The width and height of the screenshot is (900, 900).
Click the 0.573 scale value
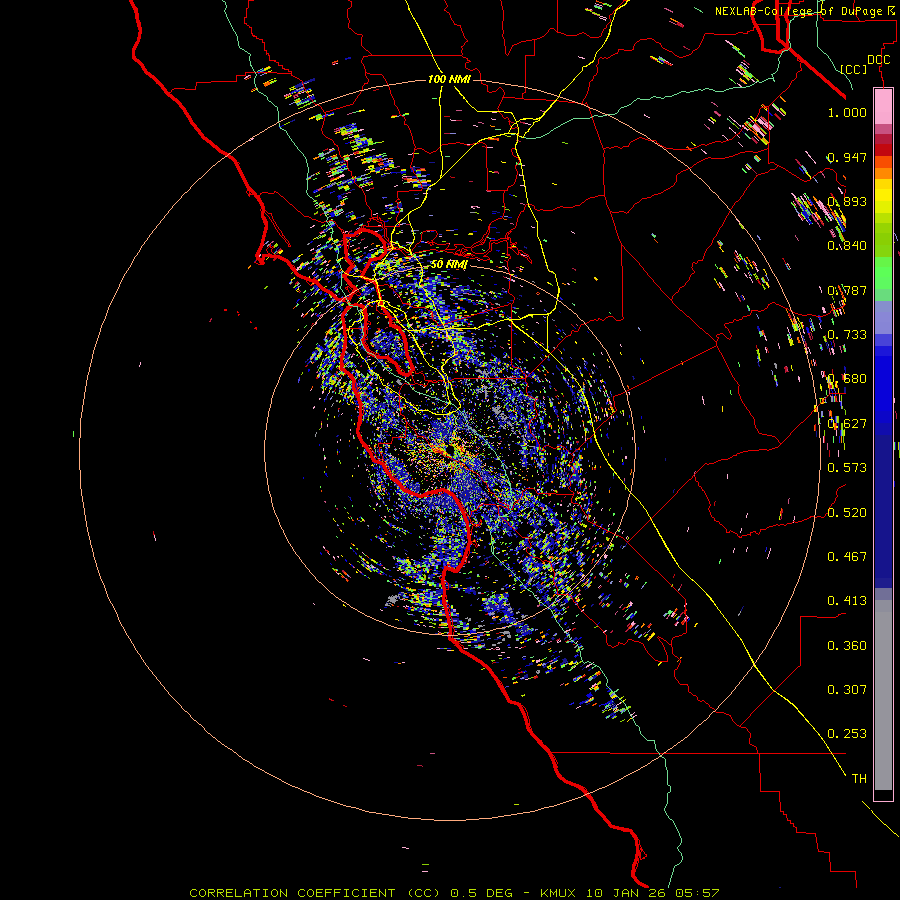click(x=847, y=468)
